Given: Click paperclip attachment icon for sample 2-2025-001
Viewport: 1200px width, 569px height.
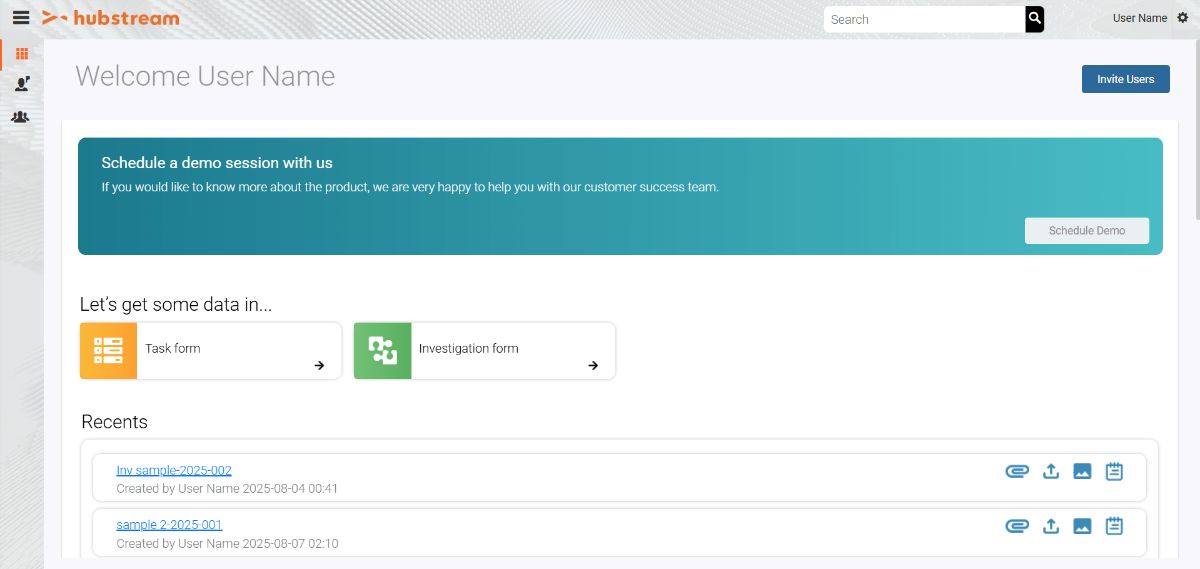Looking at the screenshot, I should (x=1017, y=526).
